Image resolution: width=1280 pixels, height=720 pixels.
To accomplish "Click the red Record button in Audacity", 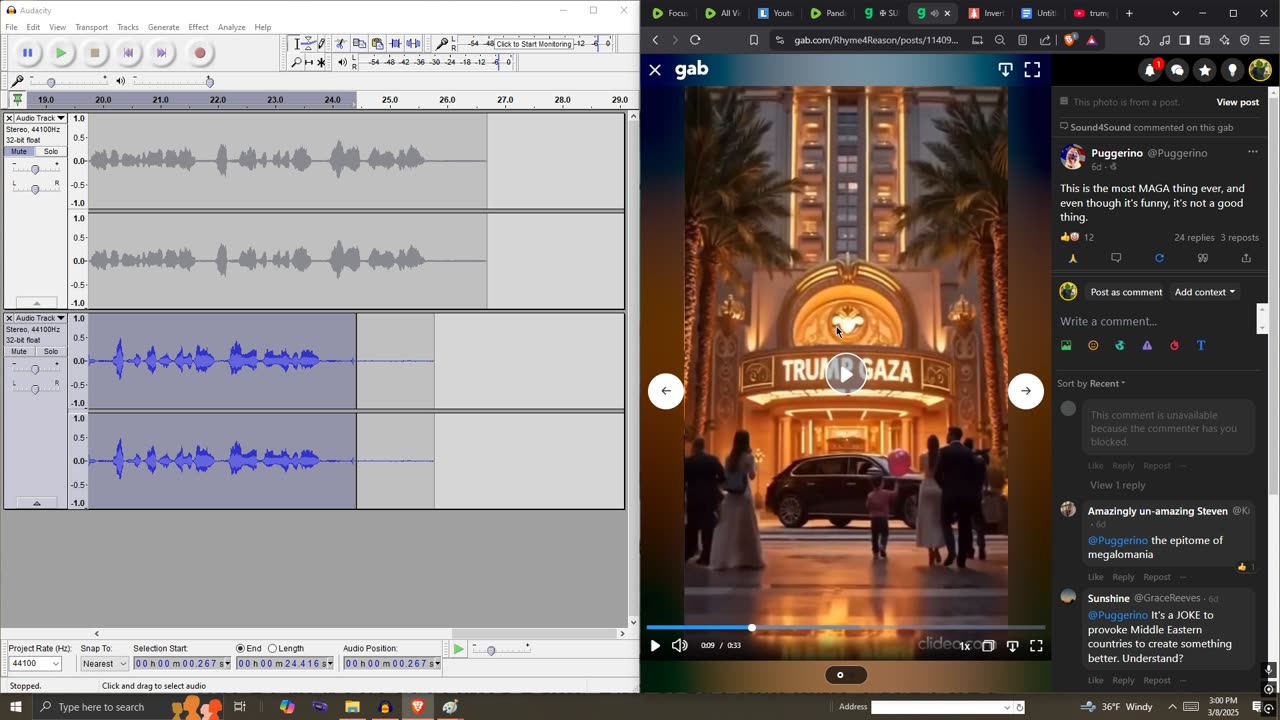I will click(x=200, y=53).
